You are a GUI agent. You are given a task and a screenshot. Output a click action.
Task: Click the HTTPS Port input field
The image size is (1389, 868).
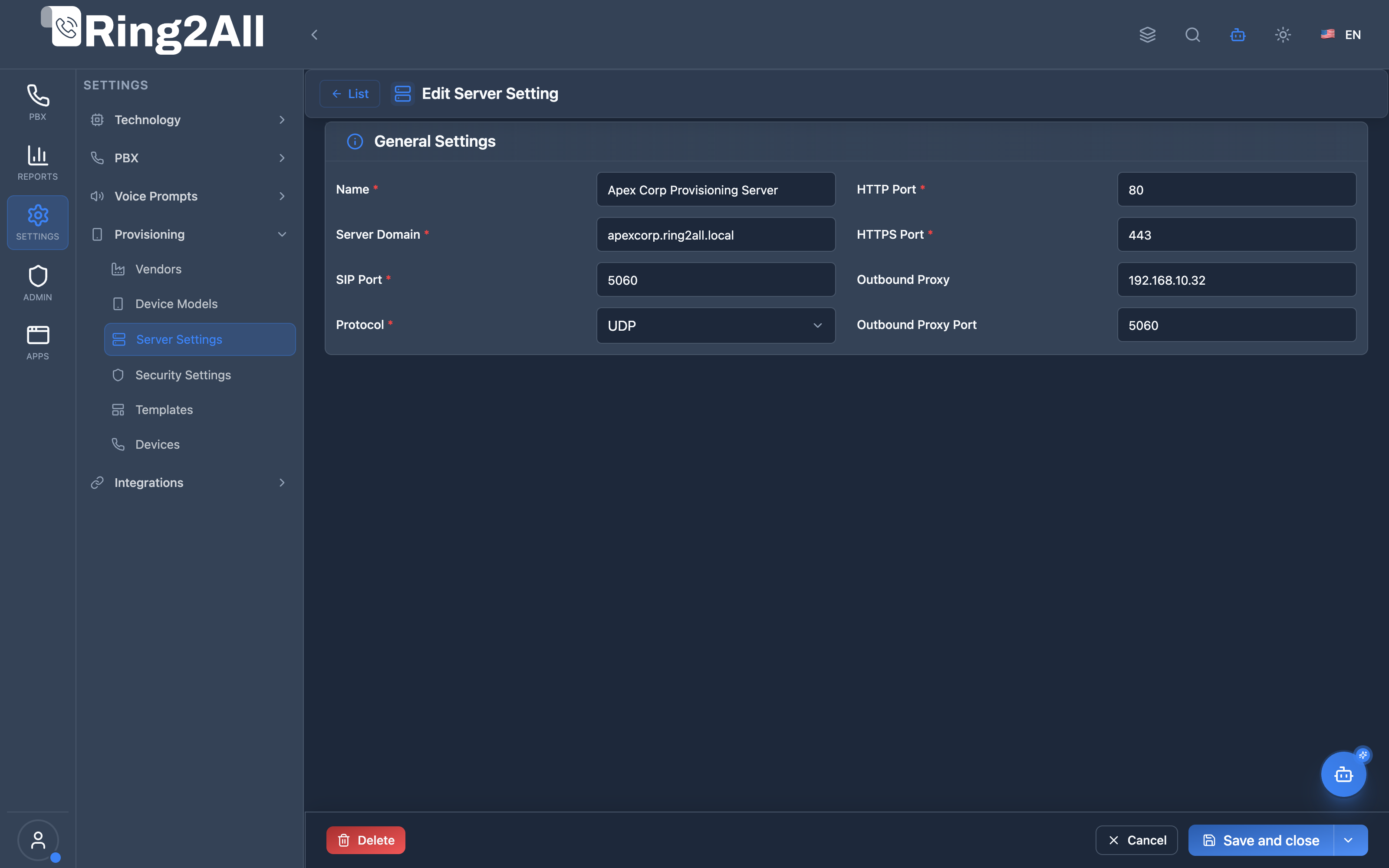[x=1237, y=234]
